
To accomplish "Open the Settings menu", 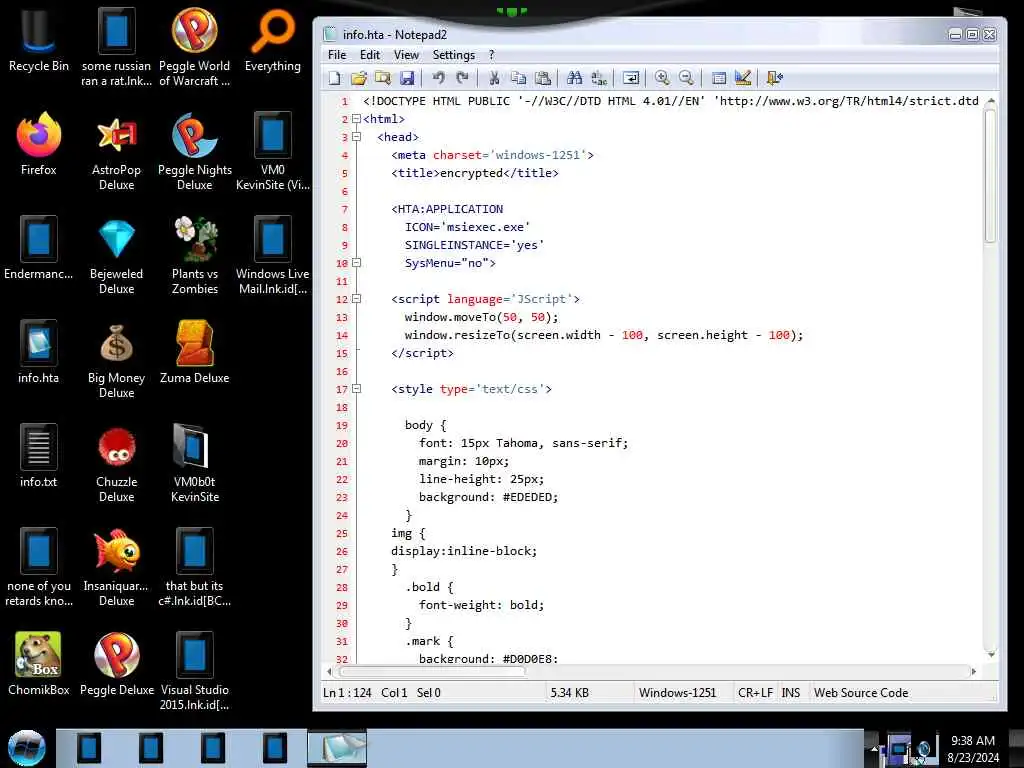I will [x=454, y=55].
